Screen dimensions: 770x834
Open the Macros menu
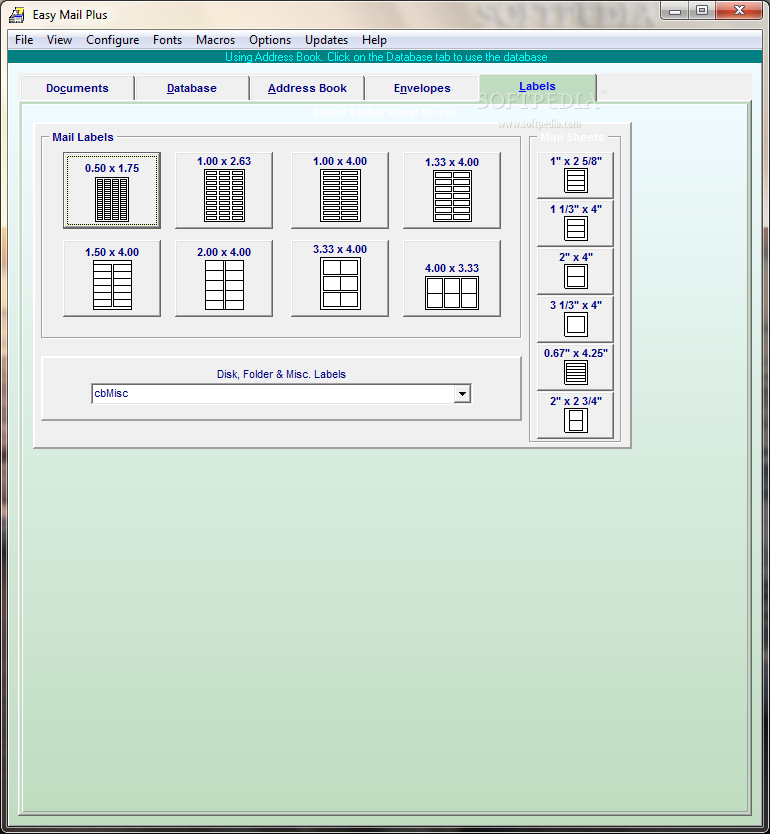(x=215, y=40)
